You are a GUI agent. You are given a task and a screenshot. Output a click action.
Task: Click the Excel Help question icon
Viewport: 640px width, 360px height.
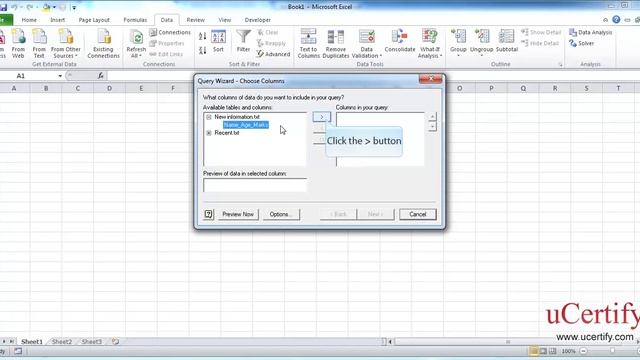pyautogui.click(x=616, y=20)
